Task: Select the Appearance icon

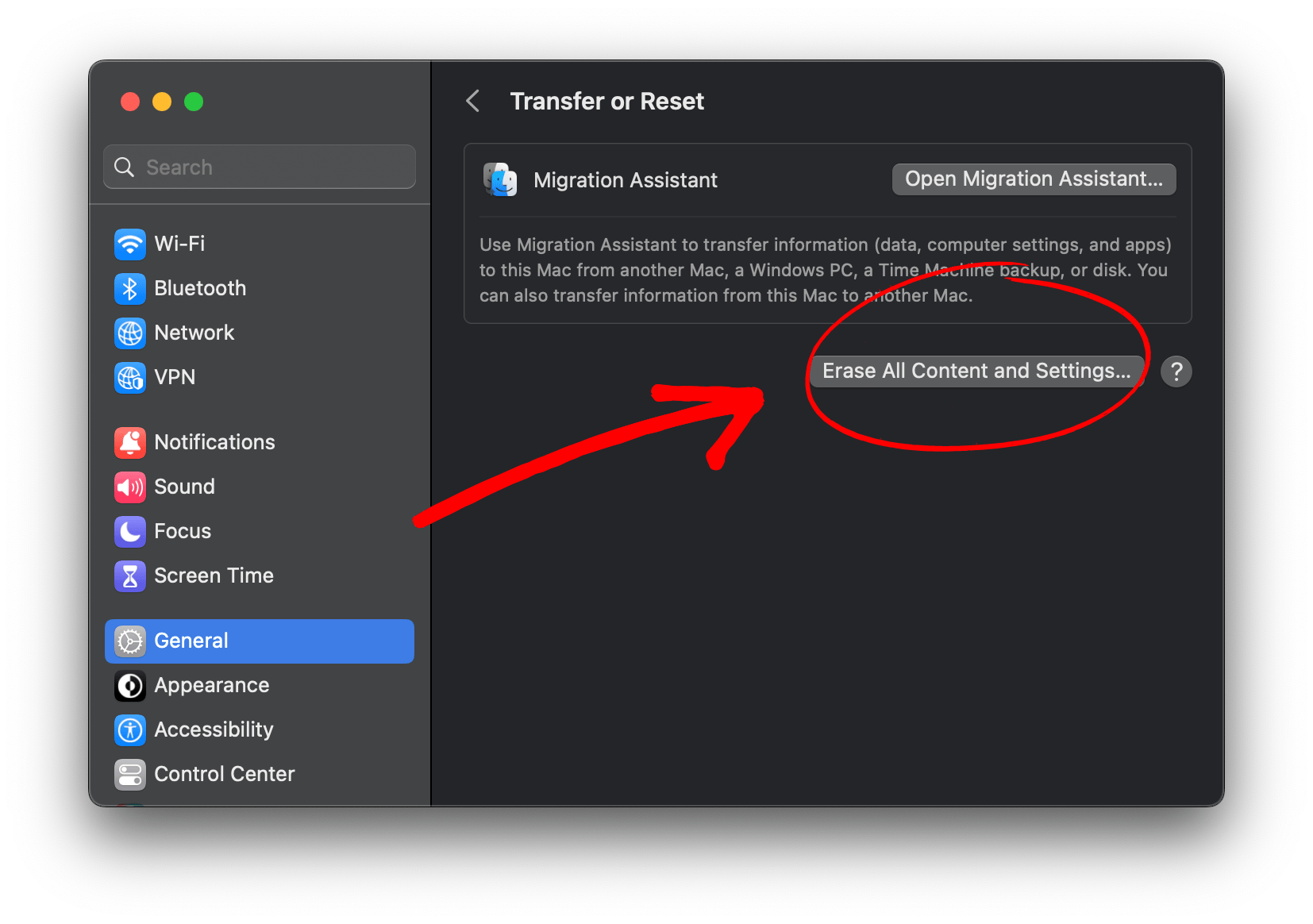Action: point(130,685)
